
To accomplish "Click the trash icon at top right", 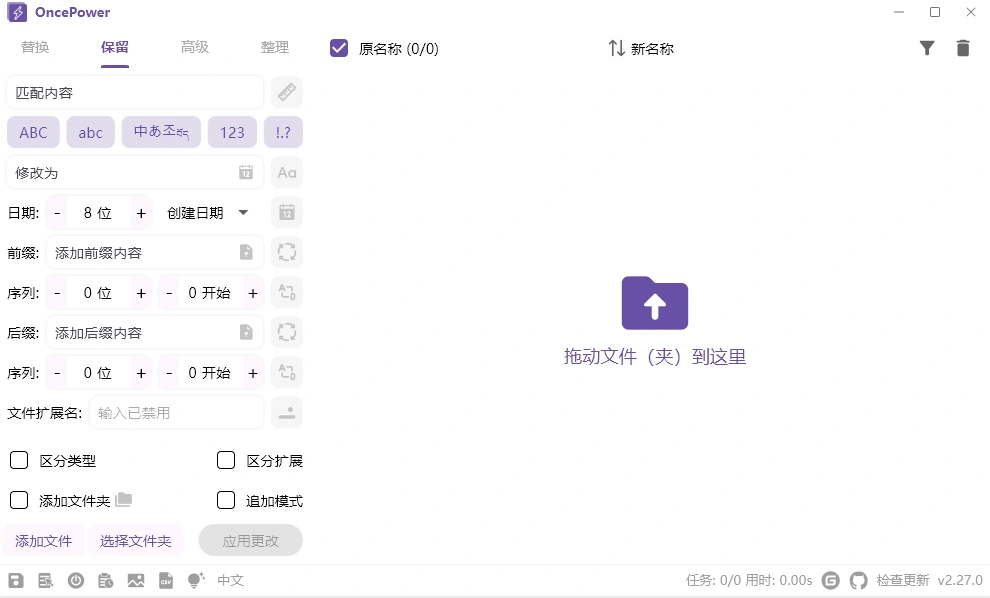I will point(963,47).
